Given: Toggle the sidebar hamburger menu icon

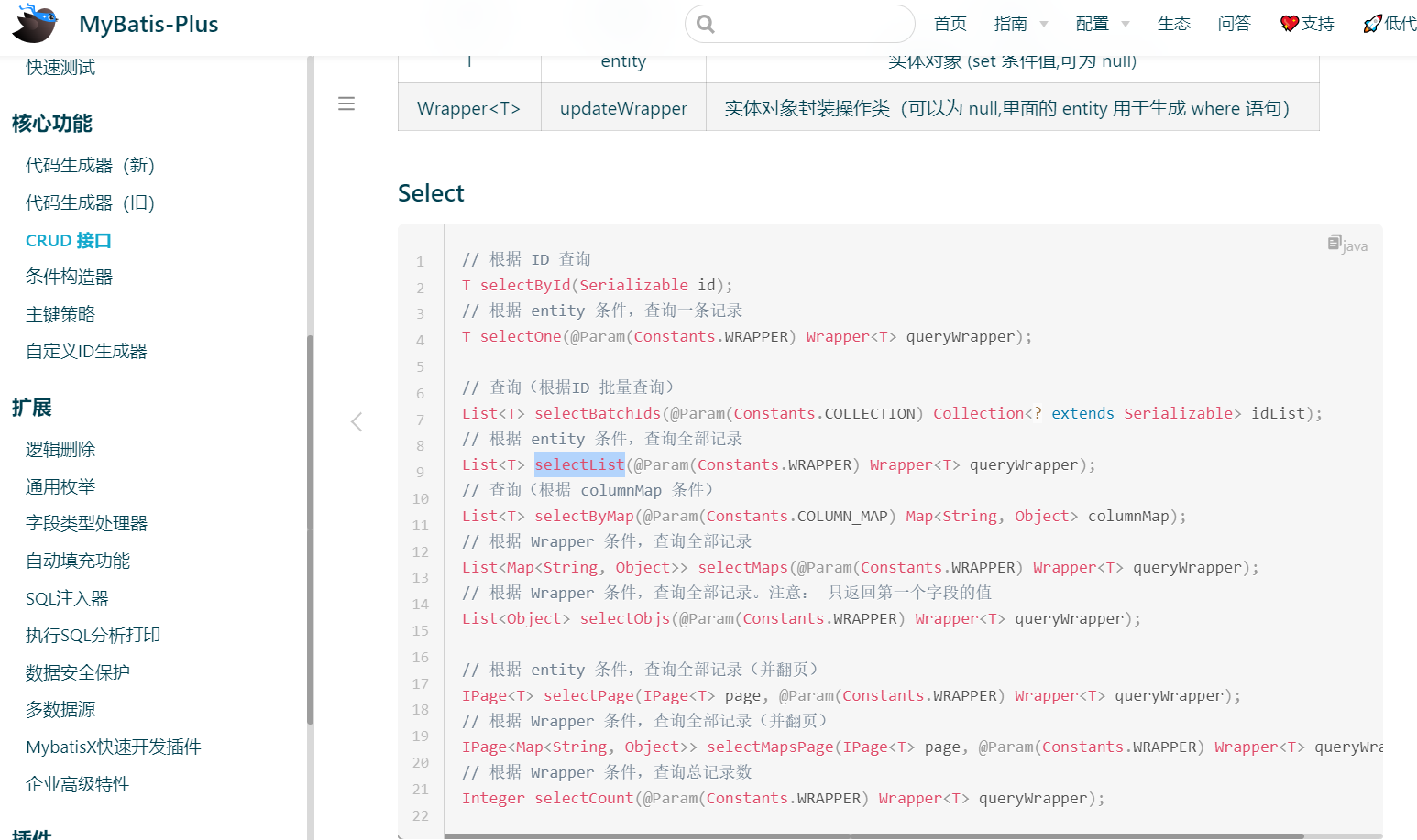Looking at the screenshot, I should click(346, 104).
